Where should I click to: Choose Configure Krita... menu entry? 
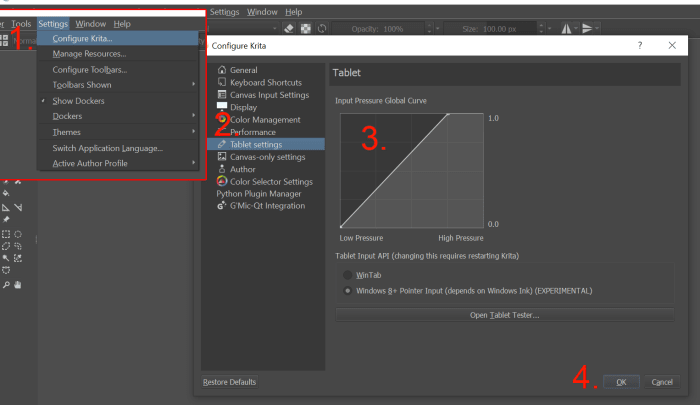click(118, 38)
